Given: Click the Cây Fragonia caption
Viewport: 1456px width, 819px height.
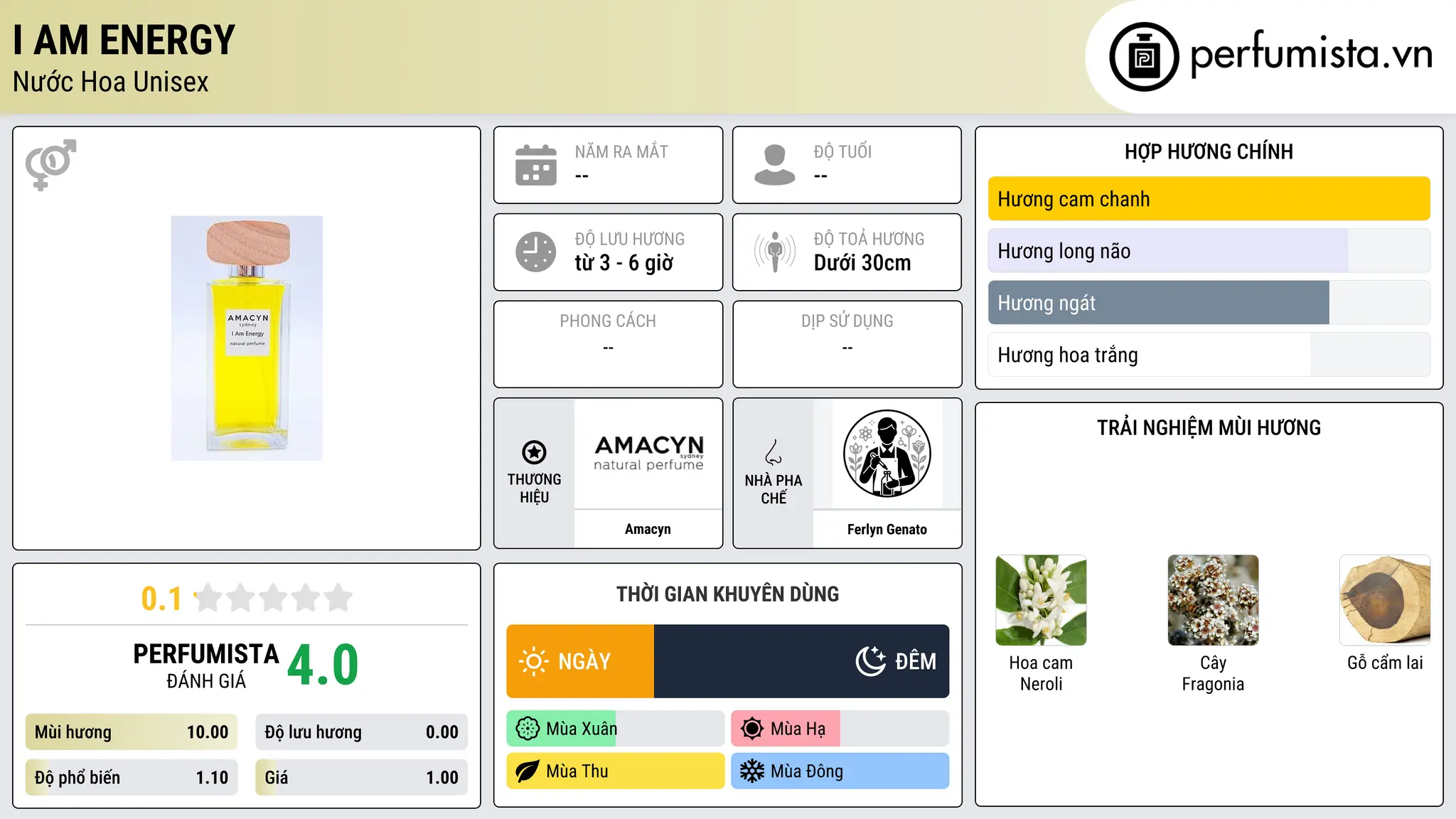Looking at the screenshot, I should pyautogui.click(x=1213, y=673).
